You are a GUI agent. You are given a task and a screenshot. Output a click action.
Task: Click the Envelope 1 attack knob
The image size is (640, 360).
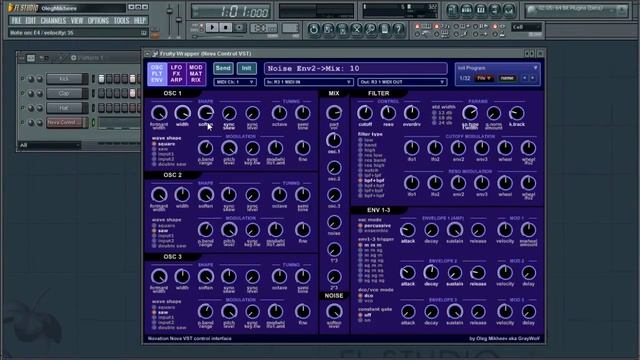pos(408,230)
